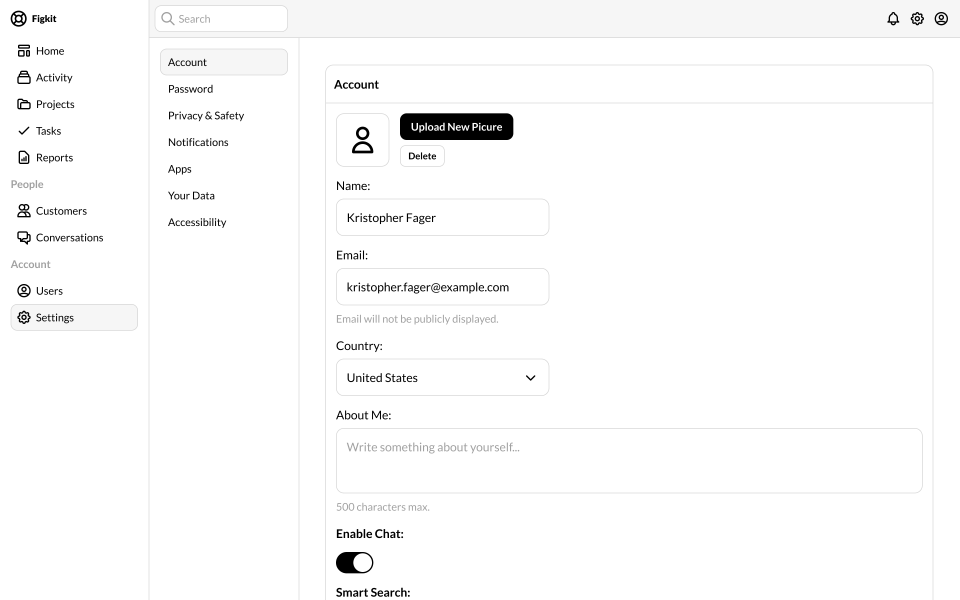
Task: Click the Customers people icon
Action: click(x=24, y=211)
